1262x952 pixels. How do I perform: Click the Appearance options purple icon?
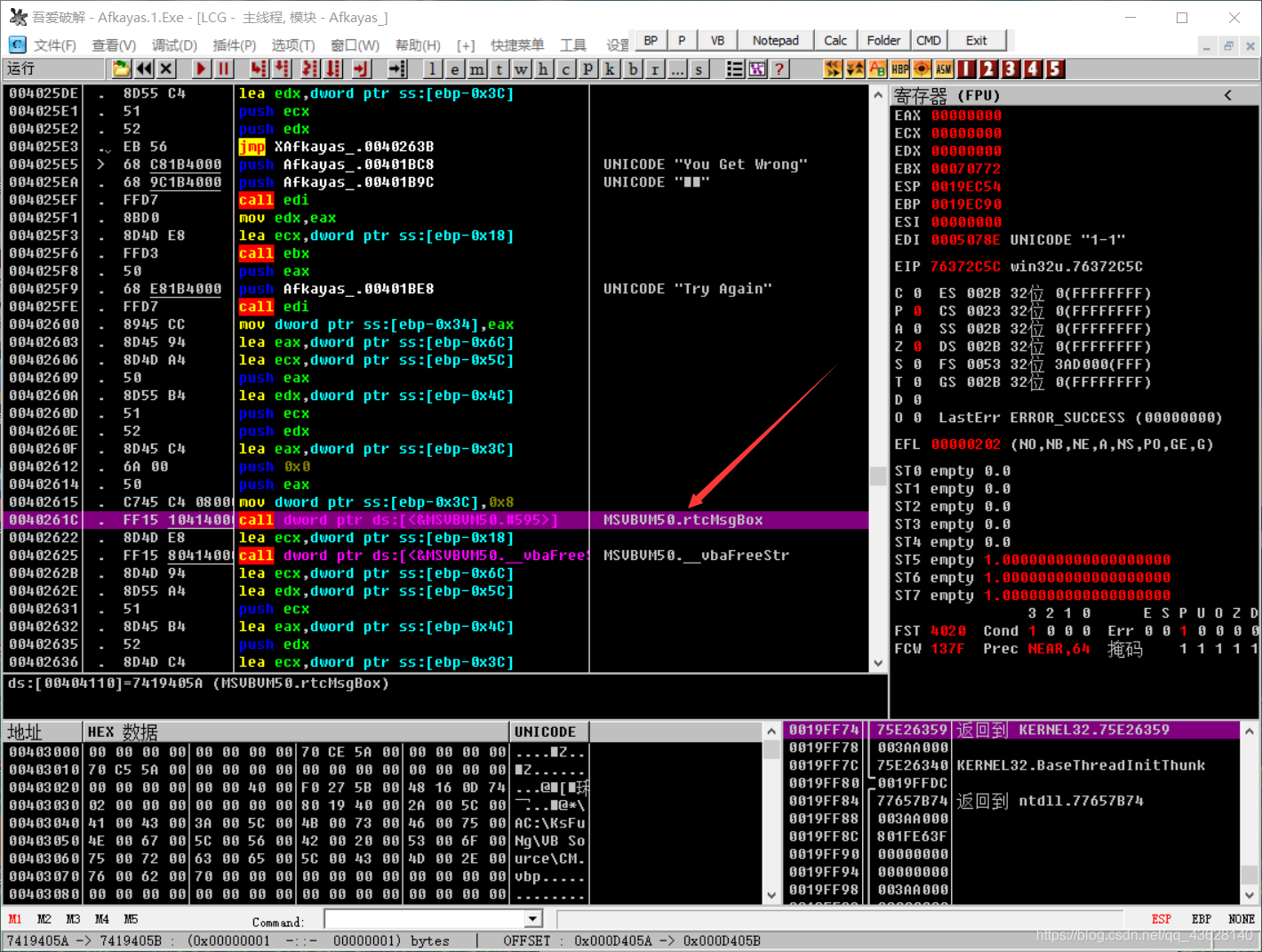coord(757,68)
